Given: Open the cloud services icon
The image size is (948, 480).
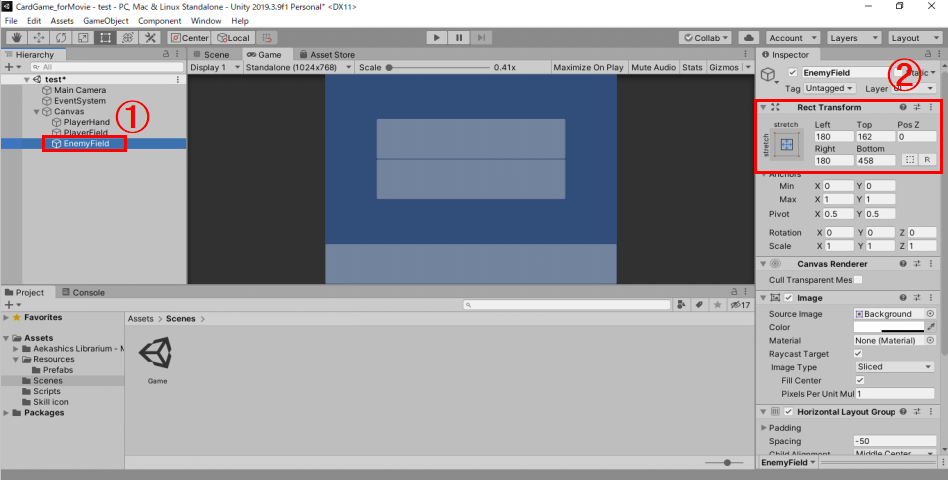Looking at the screenshot, I should pos(750,37).
